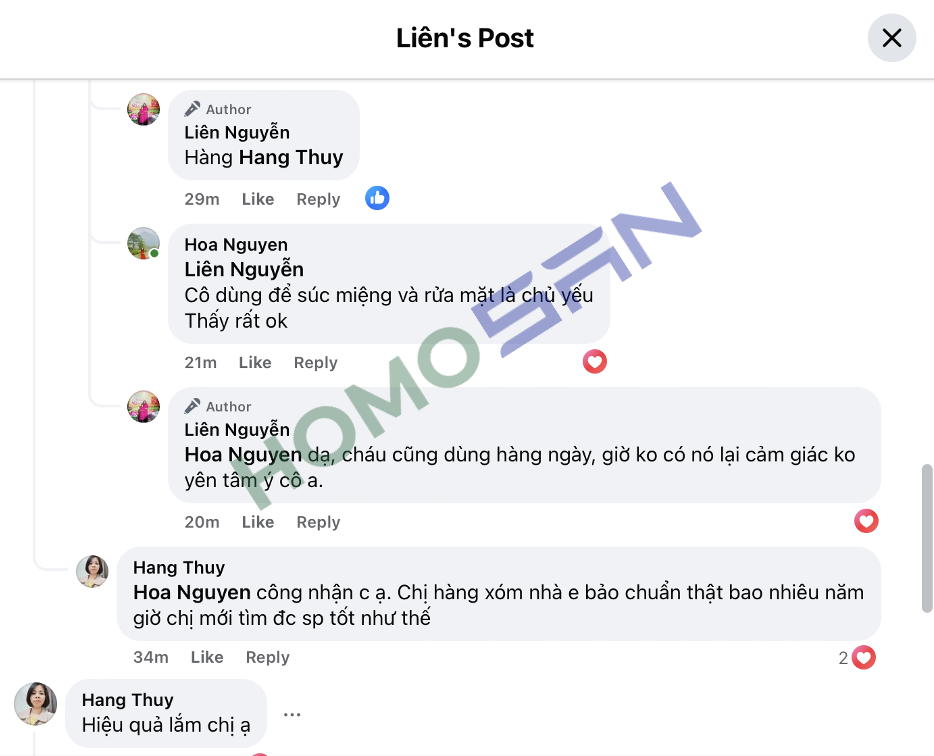Screen dimensions: 934x756
Task: Reply to Hang Thuy's 34m comment
Action: (x=267, y=657)
